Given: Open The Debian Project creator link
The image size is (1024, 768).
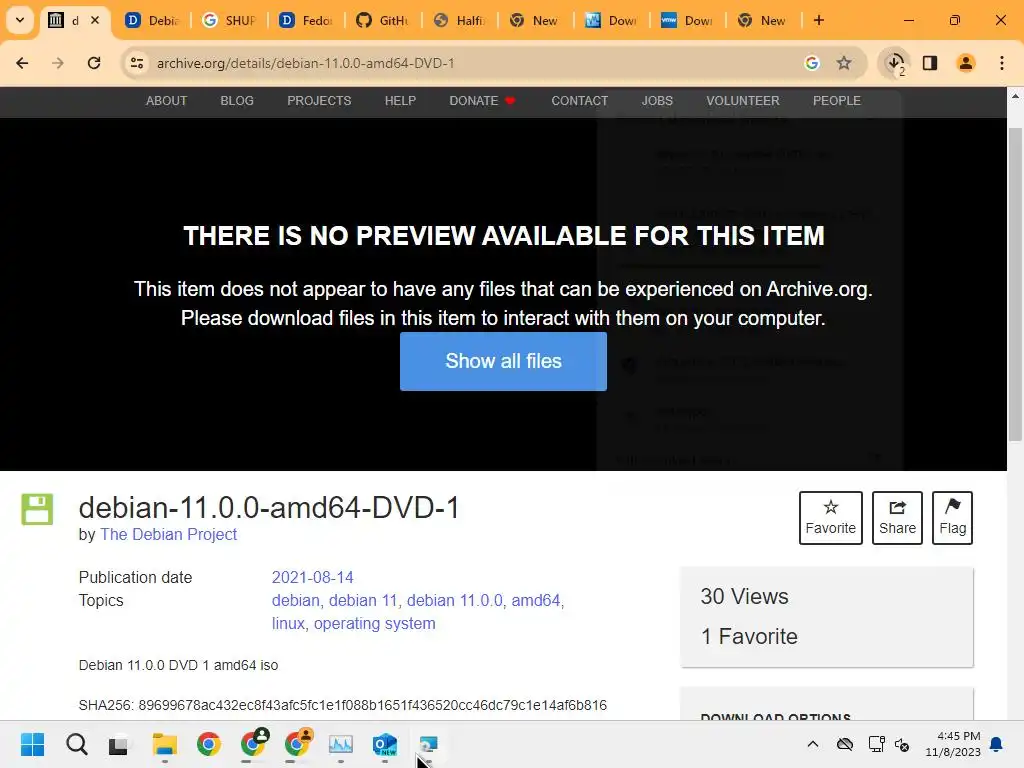Looking at the screenshot, I should 168,534.
